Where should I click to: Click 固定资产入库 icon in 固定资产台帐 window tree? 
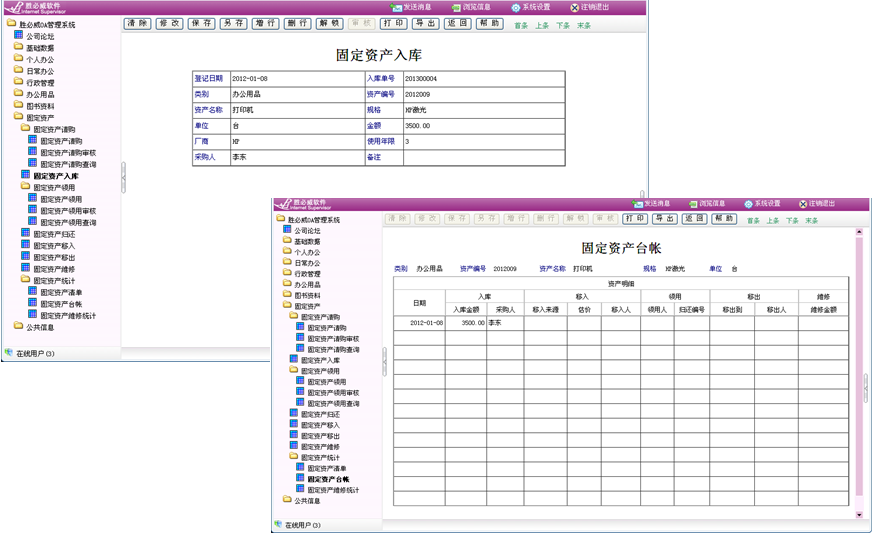point(294,359)
